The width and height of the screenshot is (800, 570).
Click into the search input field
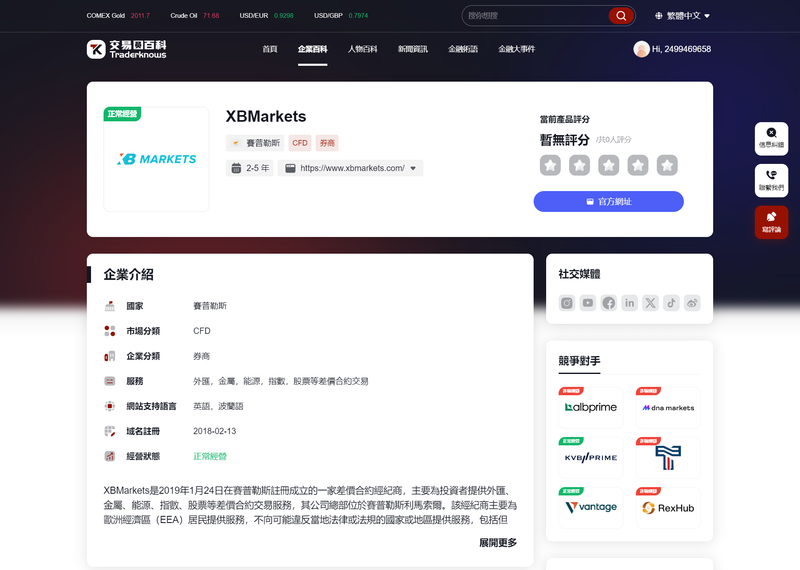coord(536,16)
